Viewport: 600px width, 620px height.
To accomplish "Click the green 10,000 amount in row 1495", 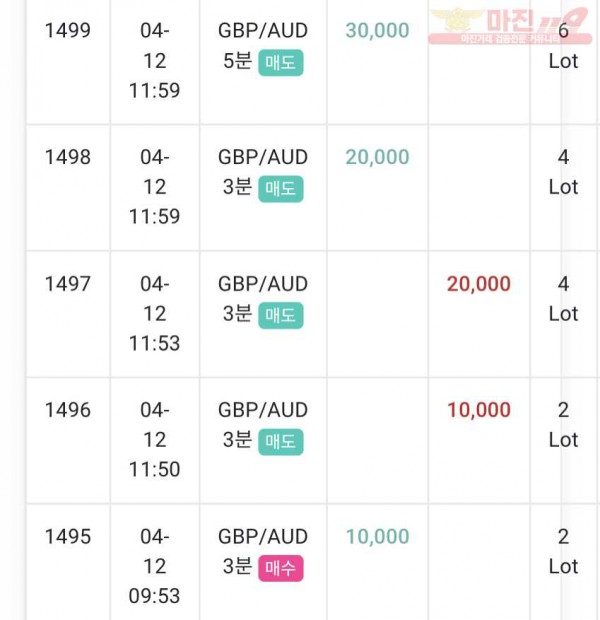I will click(377, 536).
